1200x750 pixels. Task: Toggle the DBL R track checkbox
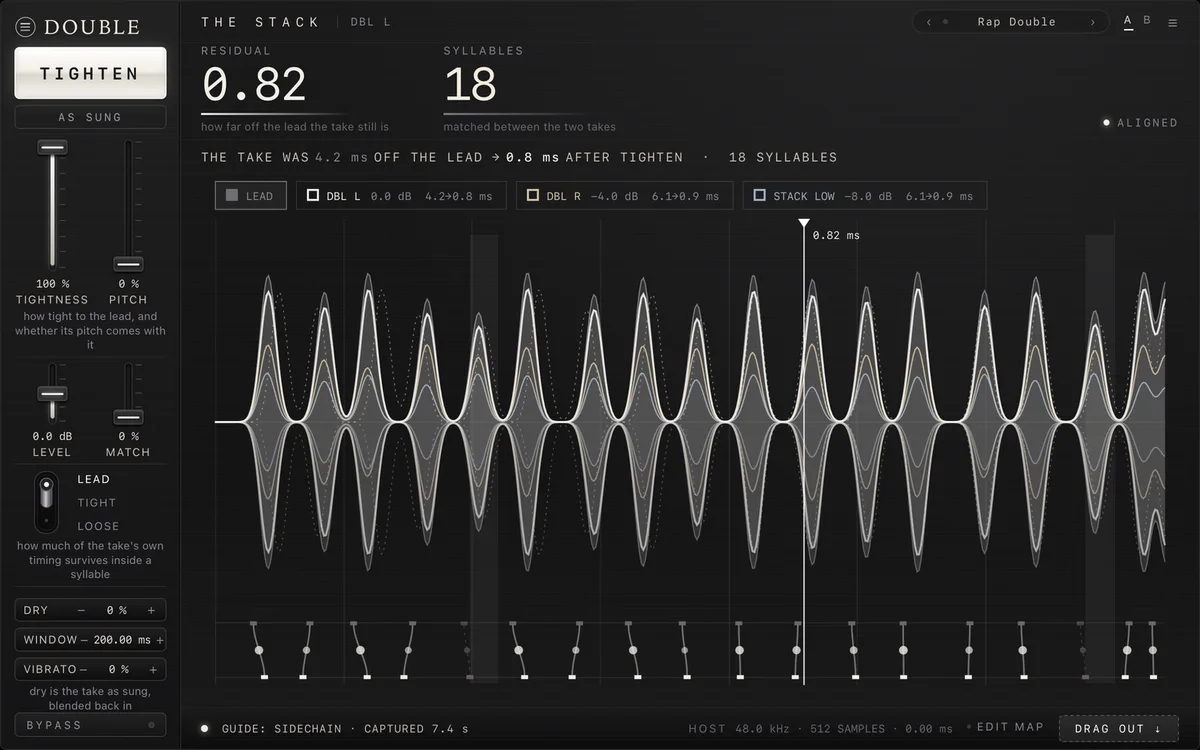click(533, 196)
